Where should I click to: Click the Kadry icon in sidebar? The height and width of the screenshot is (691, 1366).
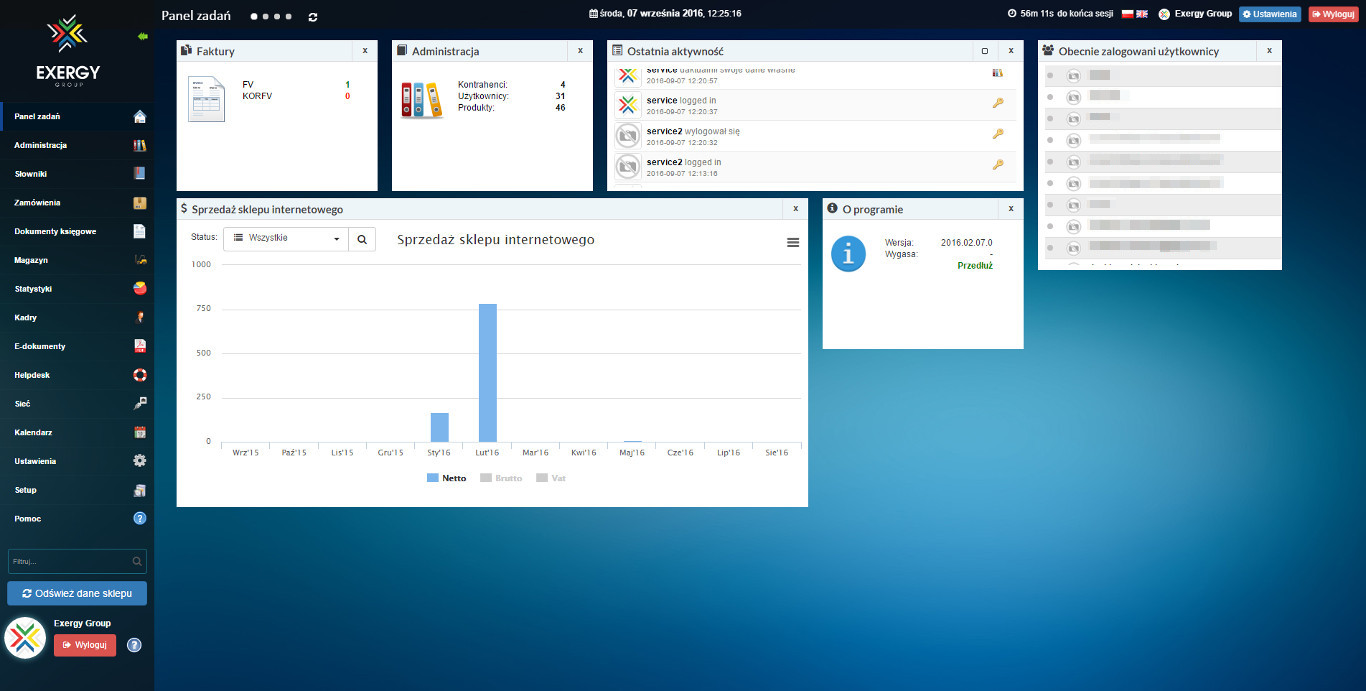[x=140, y=318]
